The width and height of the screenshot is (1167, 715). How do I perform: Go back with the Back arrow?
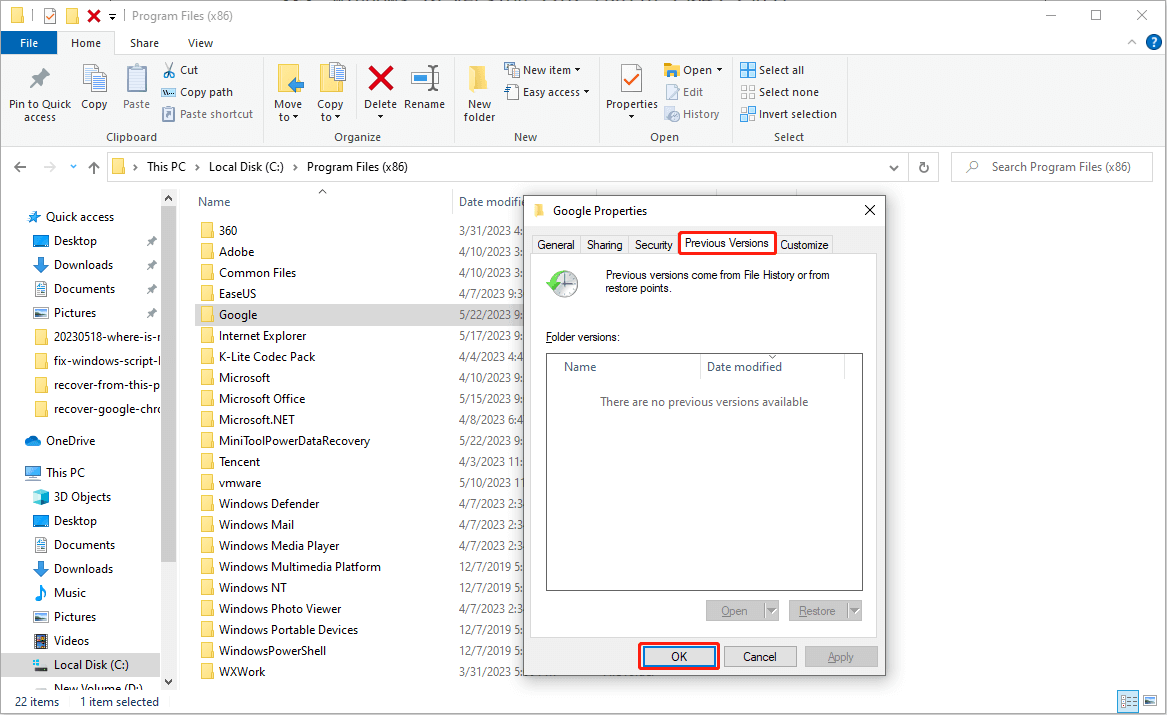pyautogui.click(x=20, y=167)
